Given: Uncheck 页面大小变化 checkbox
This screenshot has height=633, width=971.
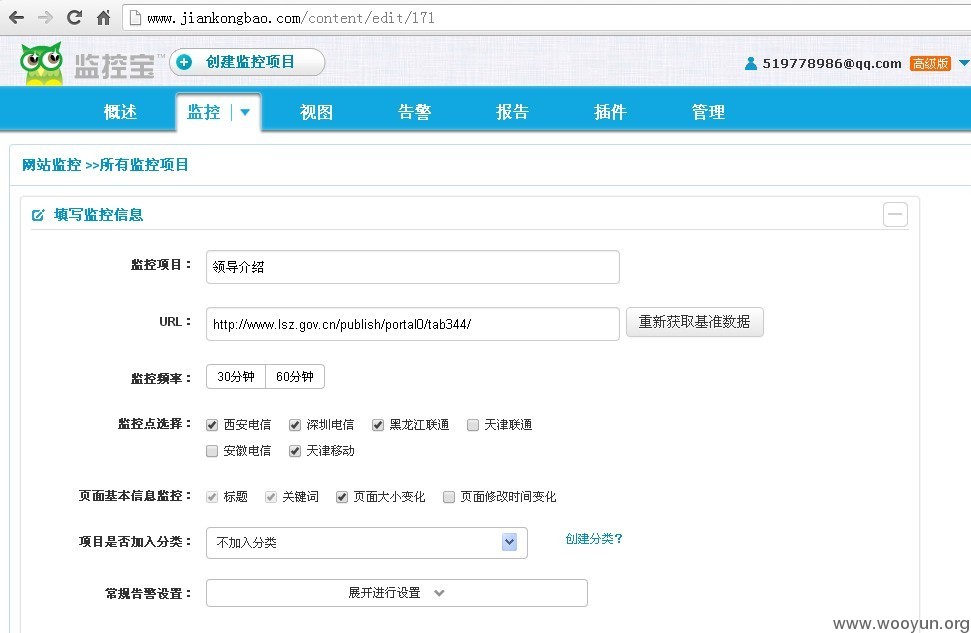Looking at the screenshot, I should point(342,497).
